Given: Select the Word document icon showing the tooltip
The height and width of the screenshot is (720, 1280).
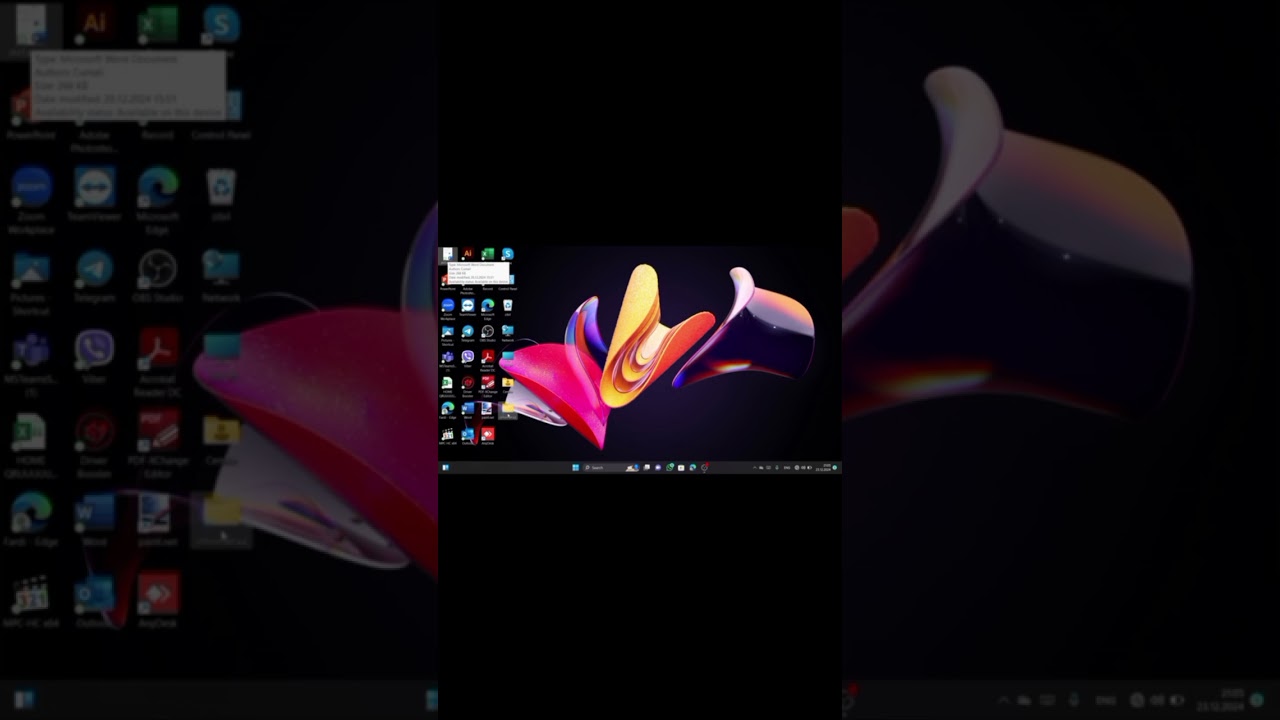Looking at the screenshot, I should coord(448,254).
